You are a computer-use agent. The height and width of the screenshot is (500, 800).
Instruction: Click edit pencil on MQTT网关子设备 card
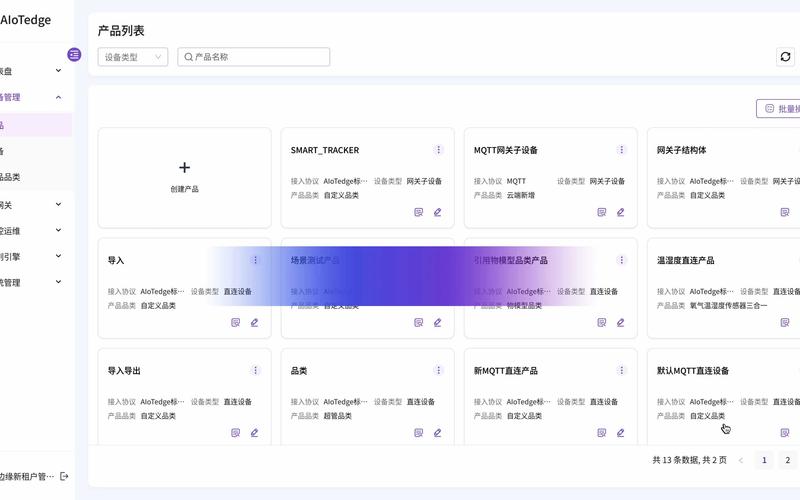(620, 212)
